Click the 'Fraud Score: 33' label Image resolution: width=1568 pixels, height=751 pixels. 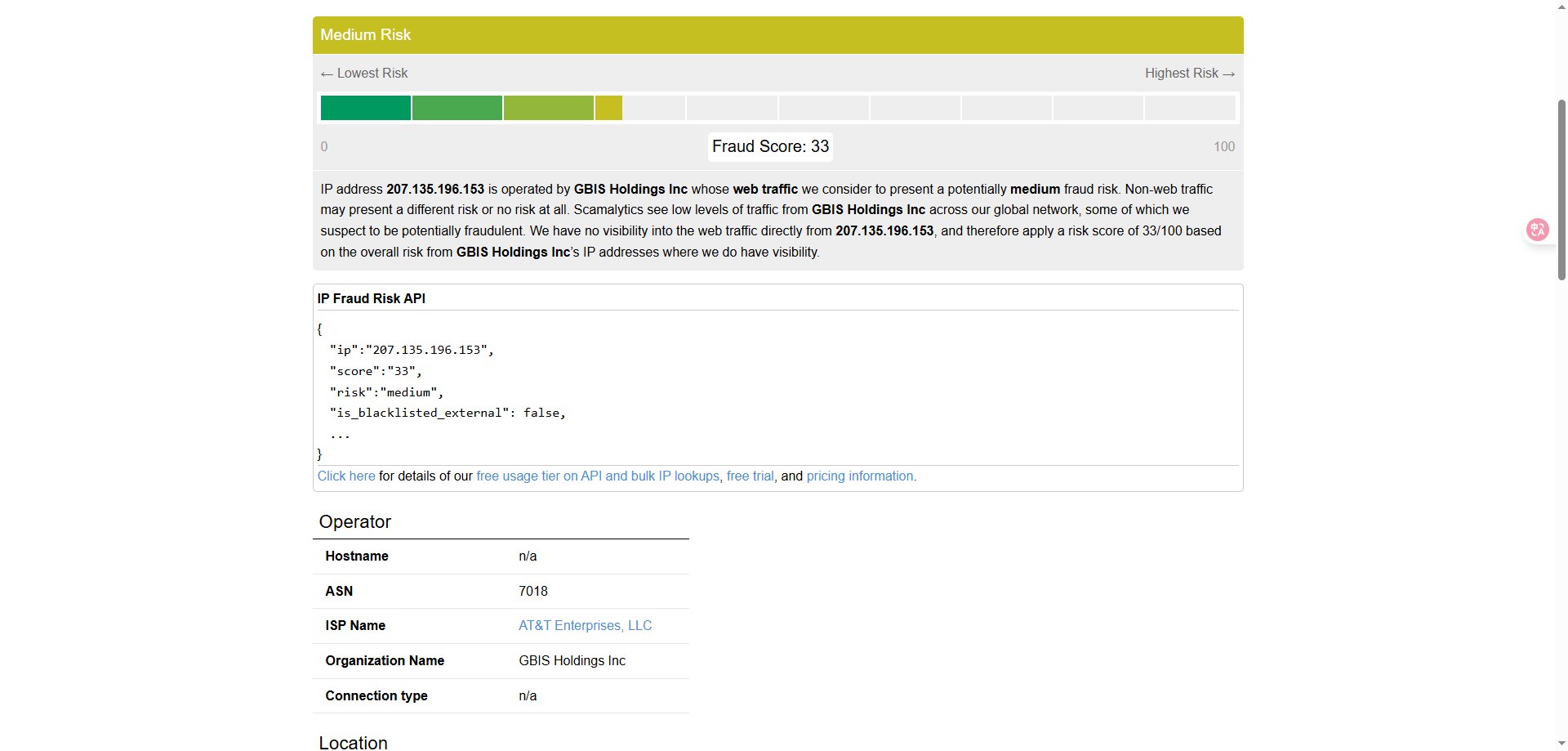(x=770, y=147)
